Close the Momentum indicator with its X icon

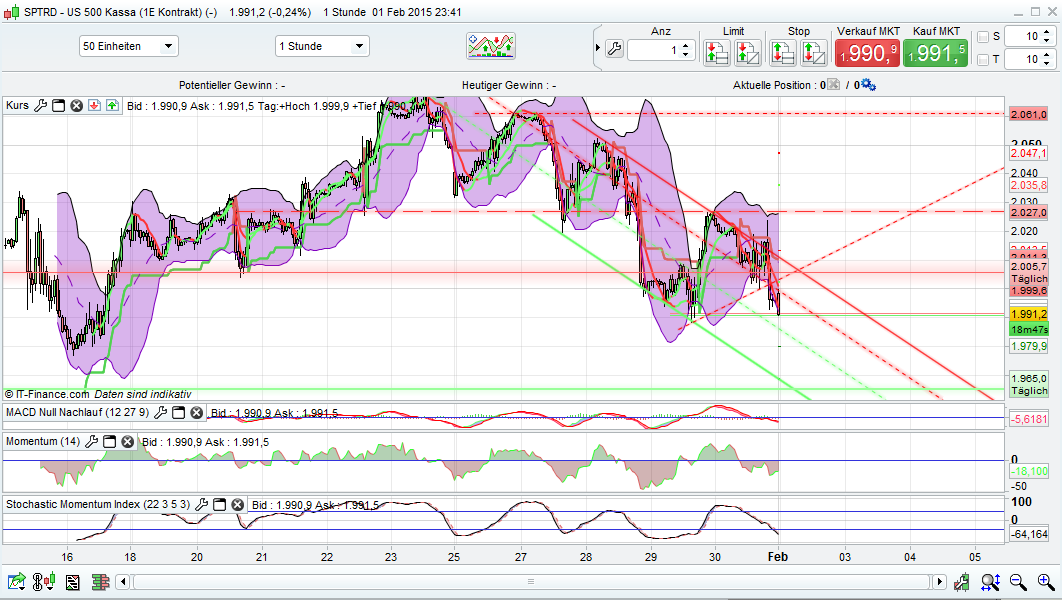pos(127,441)
